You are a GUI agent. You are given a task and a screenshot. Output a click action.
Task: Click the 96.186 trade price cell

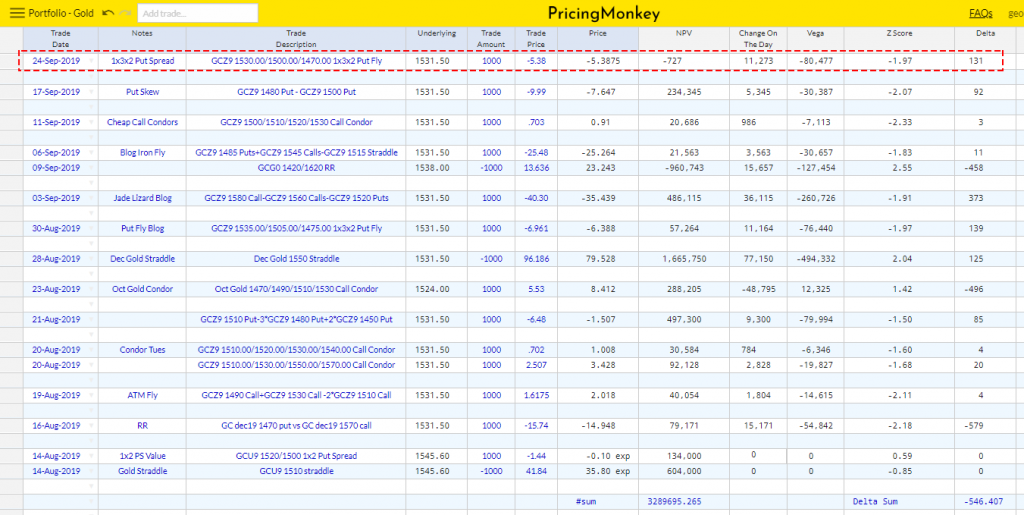click(x=536, y=258)
